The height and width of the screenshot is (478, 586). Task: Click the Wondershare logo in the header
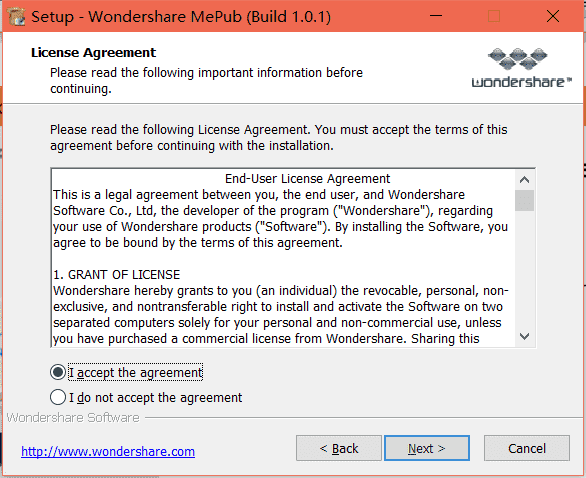pyautogui.click(x=521, y=68)
